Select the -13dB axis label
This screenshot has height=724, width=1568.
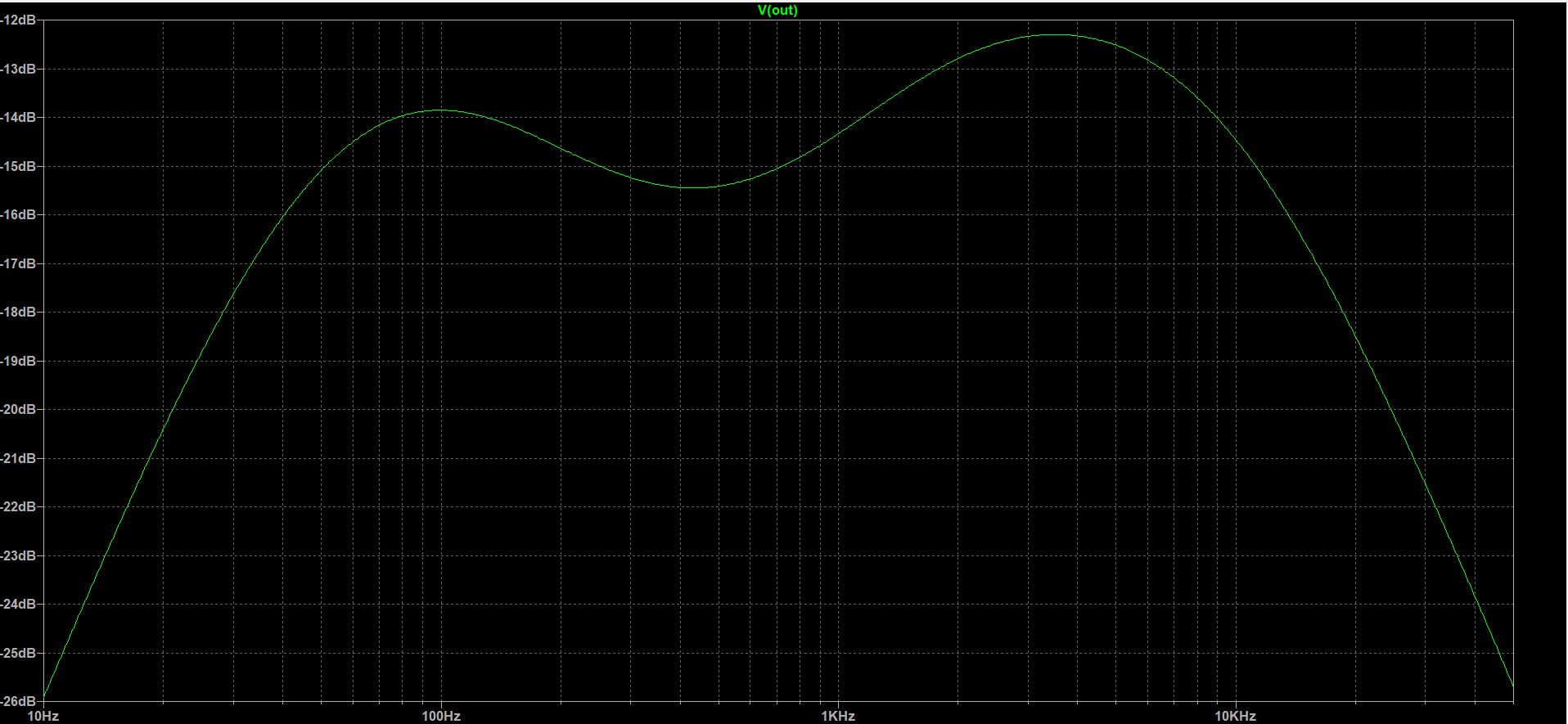(18, 69)
